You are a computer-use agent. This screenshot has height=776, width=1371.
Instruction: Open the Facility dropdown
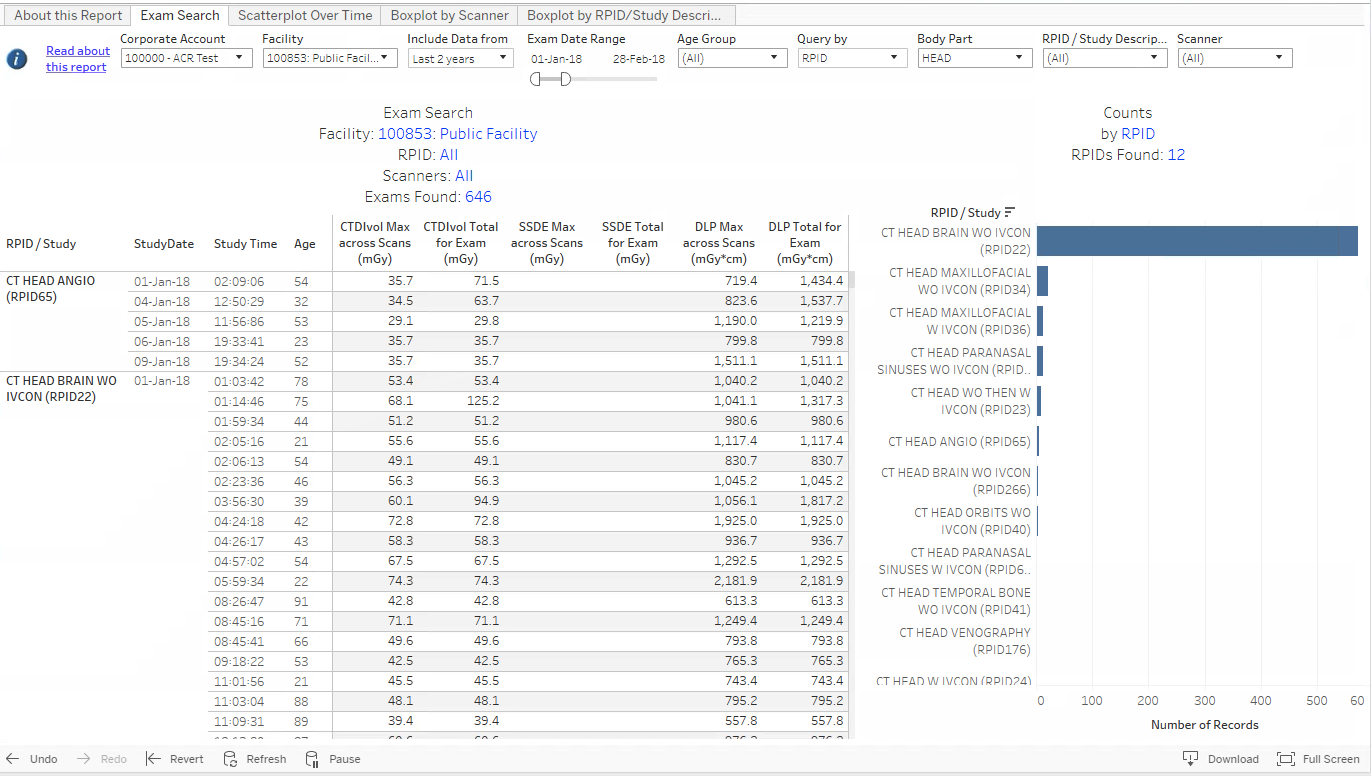(x=330, y=58)
